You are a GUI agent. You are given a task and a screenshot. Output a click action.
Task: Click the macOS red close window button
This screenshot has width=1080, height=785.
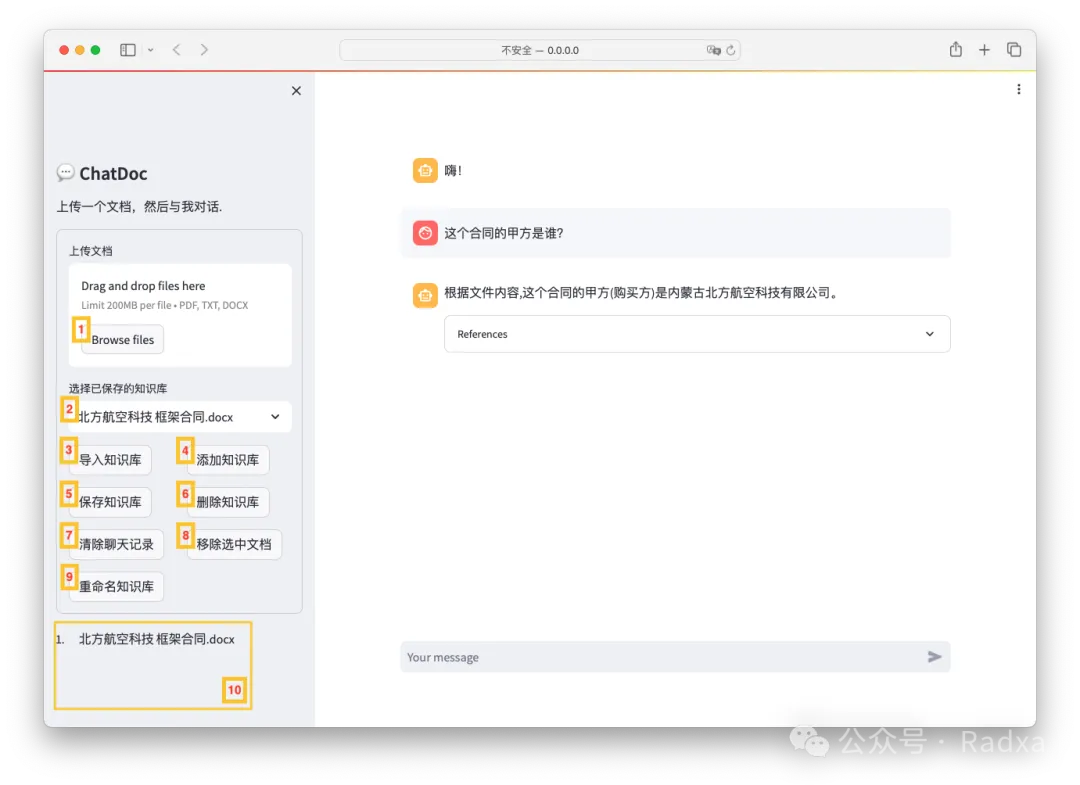point(64,50)
